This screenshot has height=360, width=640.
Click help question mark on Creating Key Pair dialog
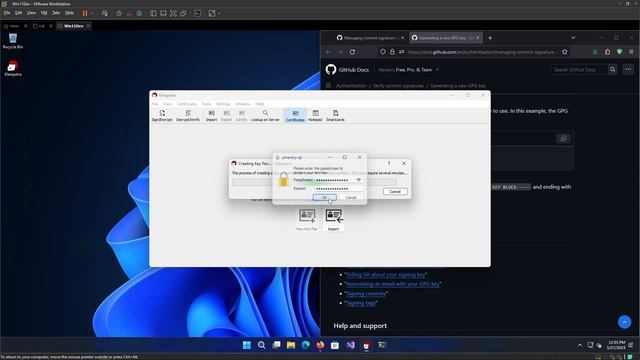click(x=389, y=163)
